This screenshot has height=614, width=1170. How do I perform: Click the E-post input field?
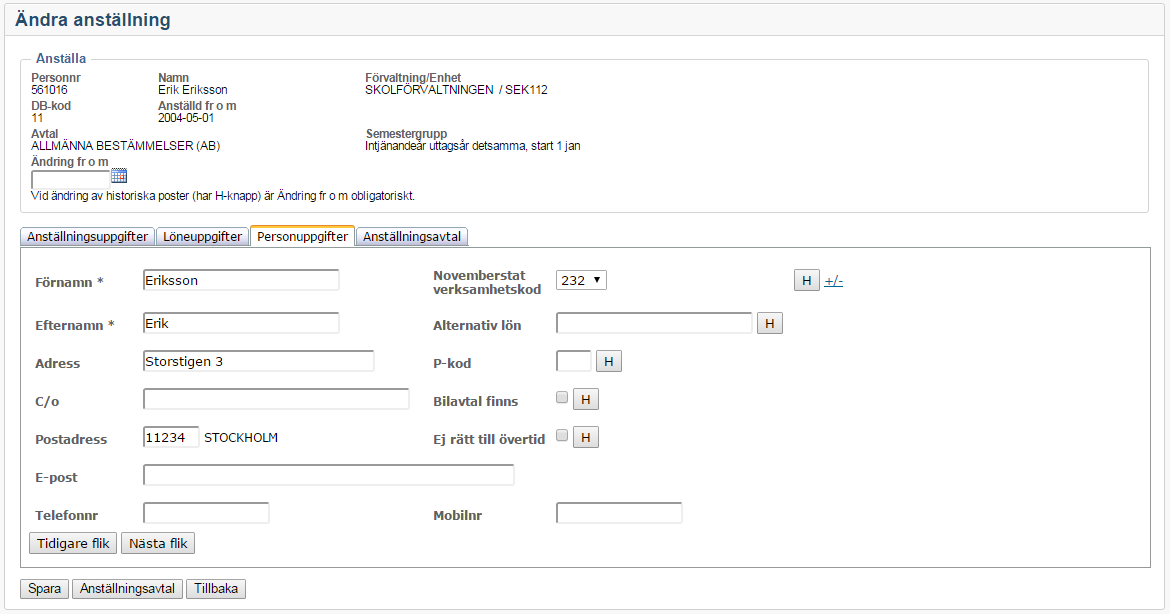[328, 475]
